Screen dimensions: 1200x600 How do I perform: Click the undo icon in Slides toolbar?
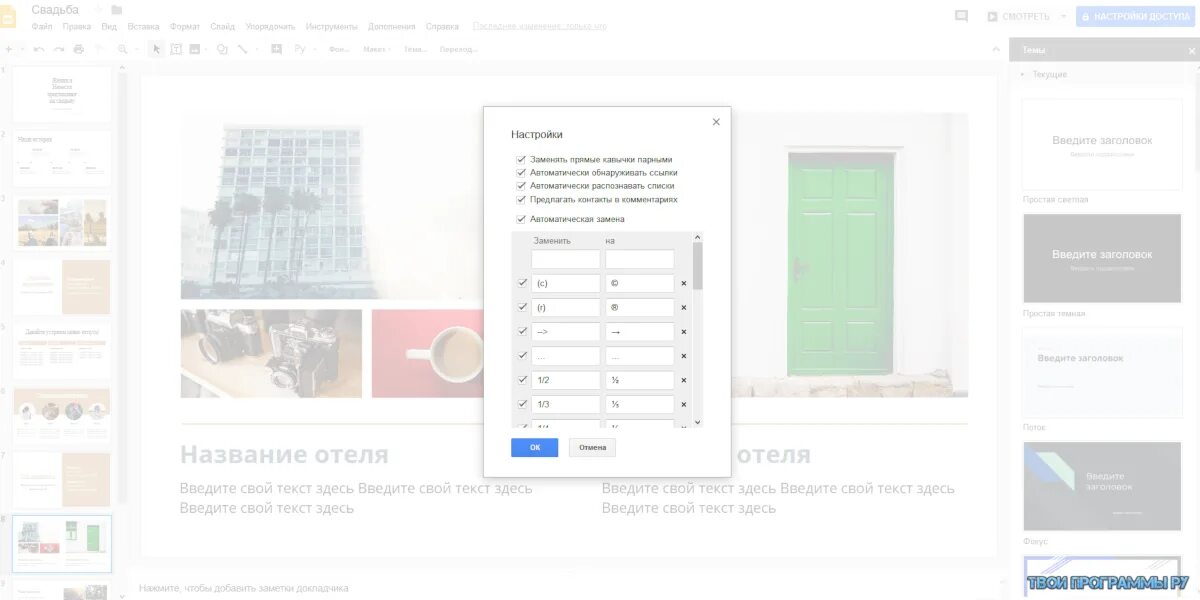(39, 49)
